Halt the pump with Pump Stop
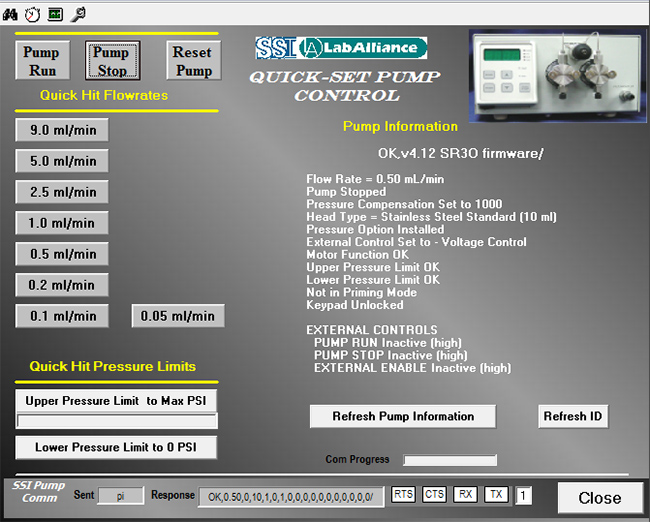The width and height of the screenshot is (650, 522). click(x=112, y=61)
